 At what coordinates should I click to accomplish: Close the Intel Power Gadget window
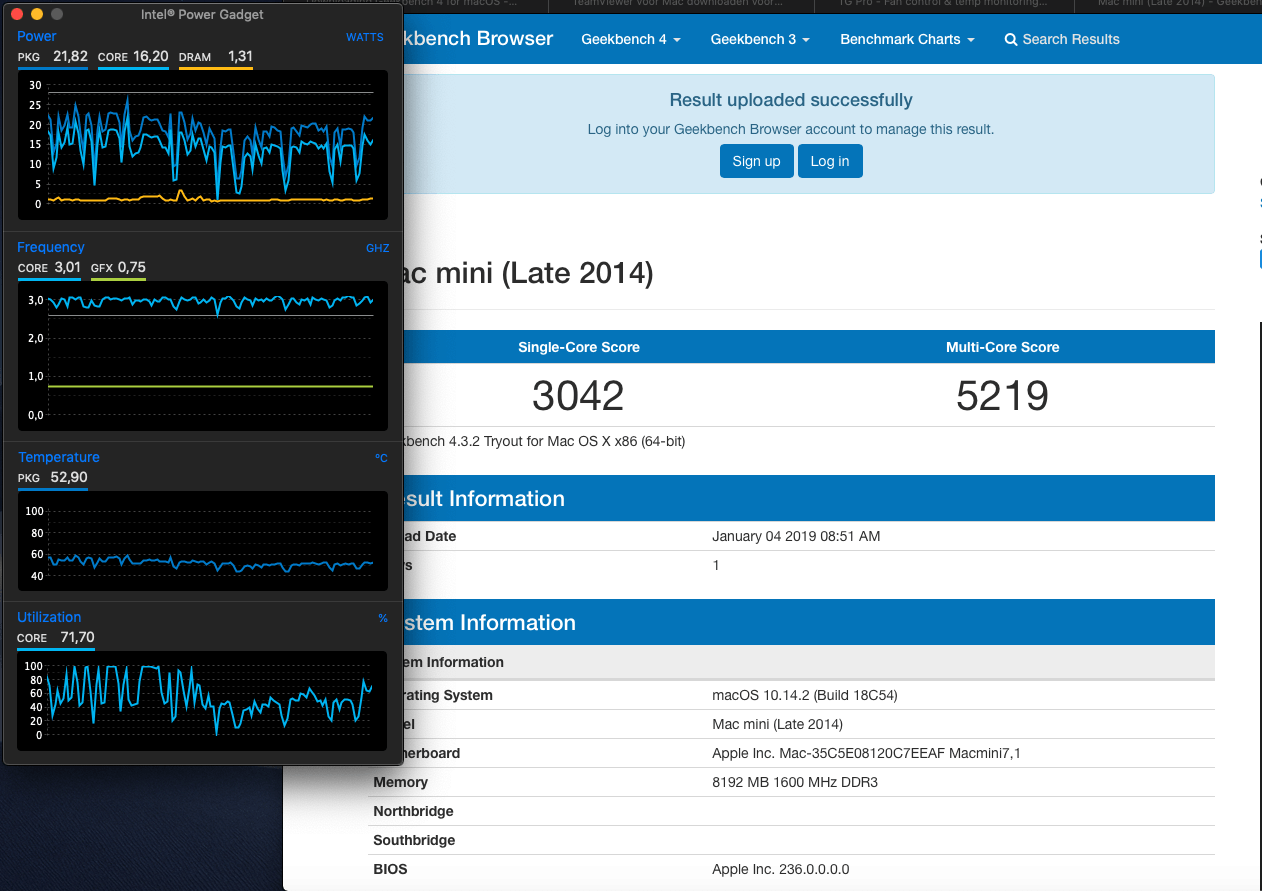[x=16, y=15]
